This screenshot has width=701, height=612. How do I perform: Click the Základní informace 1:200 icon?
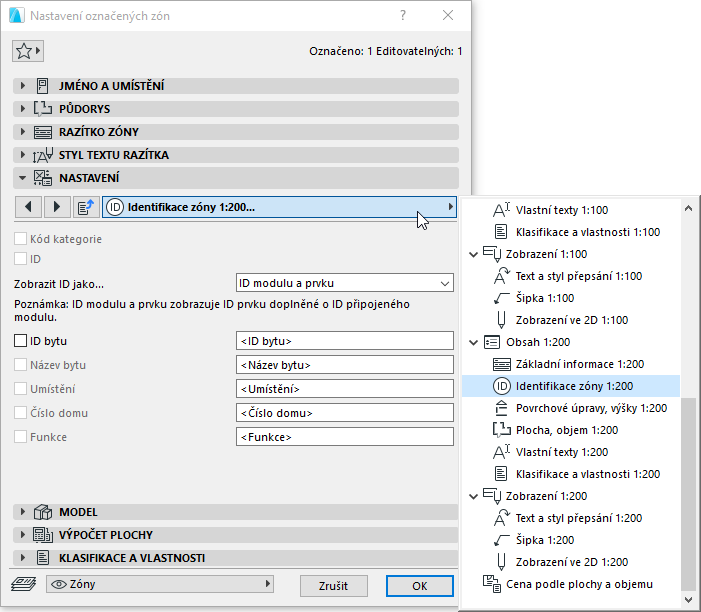point(501,364)
